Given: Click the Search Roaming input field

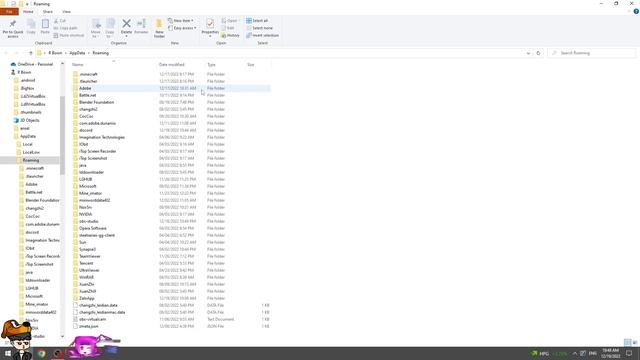Looking at the screenshot, I should (592, 53).
